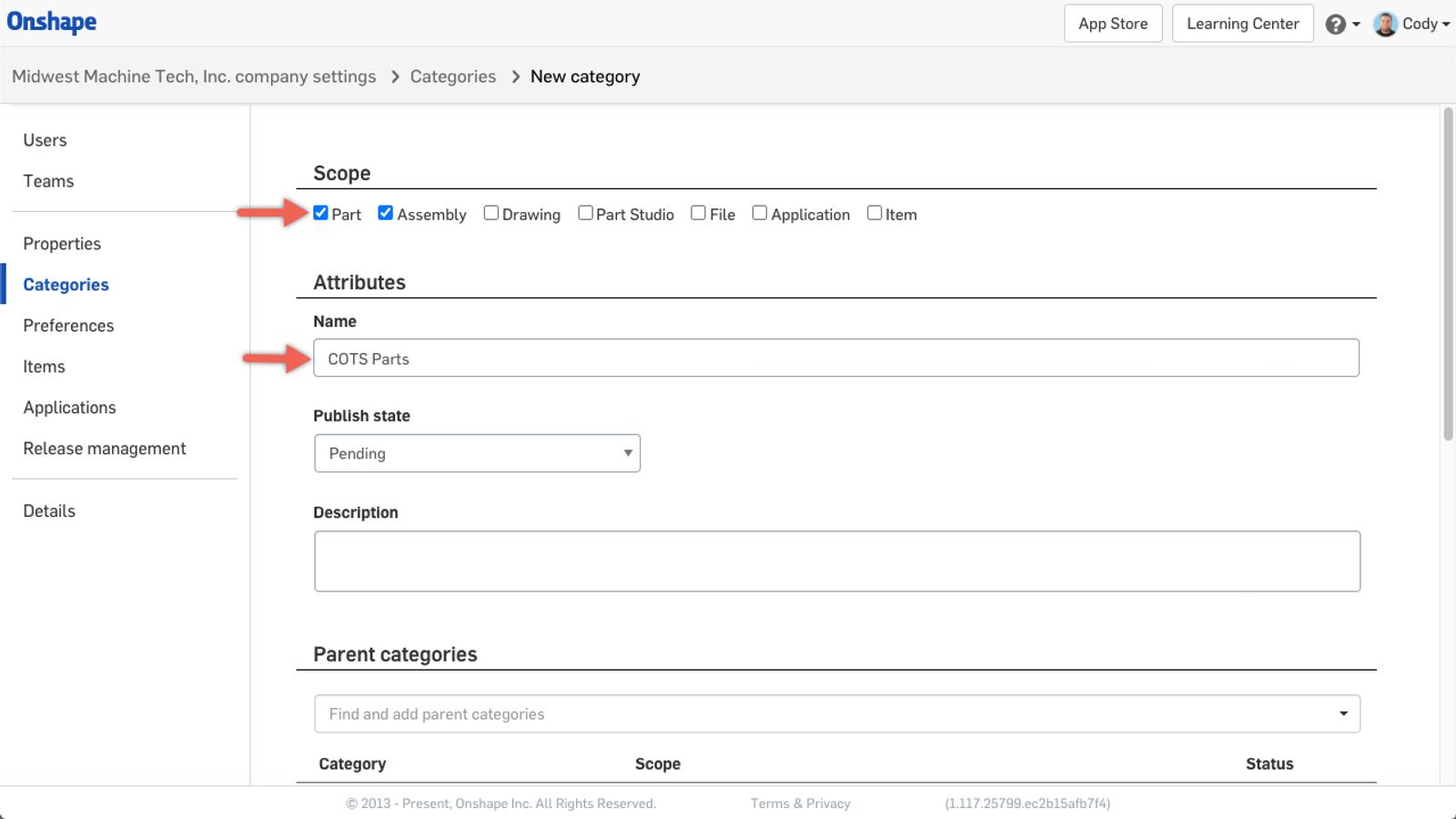Uncheck the Assembly scope checkbox
The image size is (1456, 819).
pyautogui.click(x=386, y=213)
